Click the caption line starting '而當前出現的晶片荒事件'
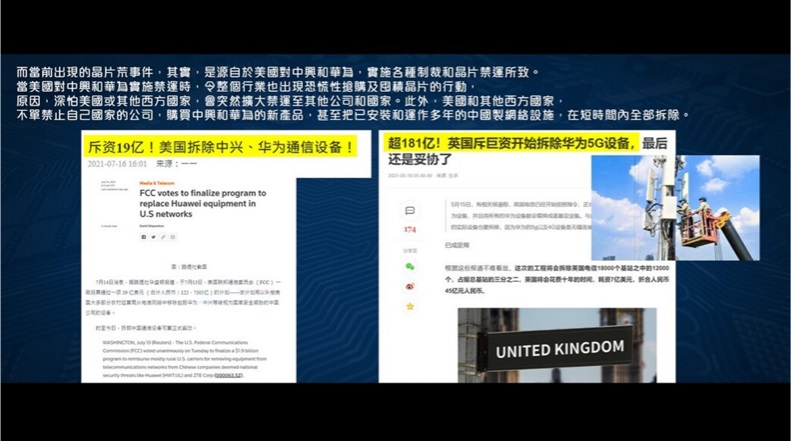The image size is (791, 441). [x=278, y=72]
